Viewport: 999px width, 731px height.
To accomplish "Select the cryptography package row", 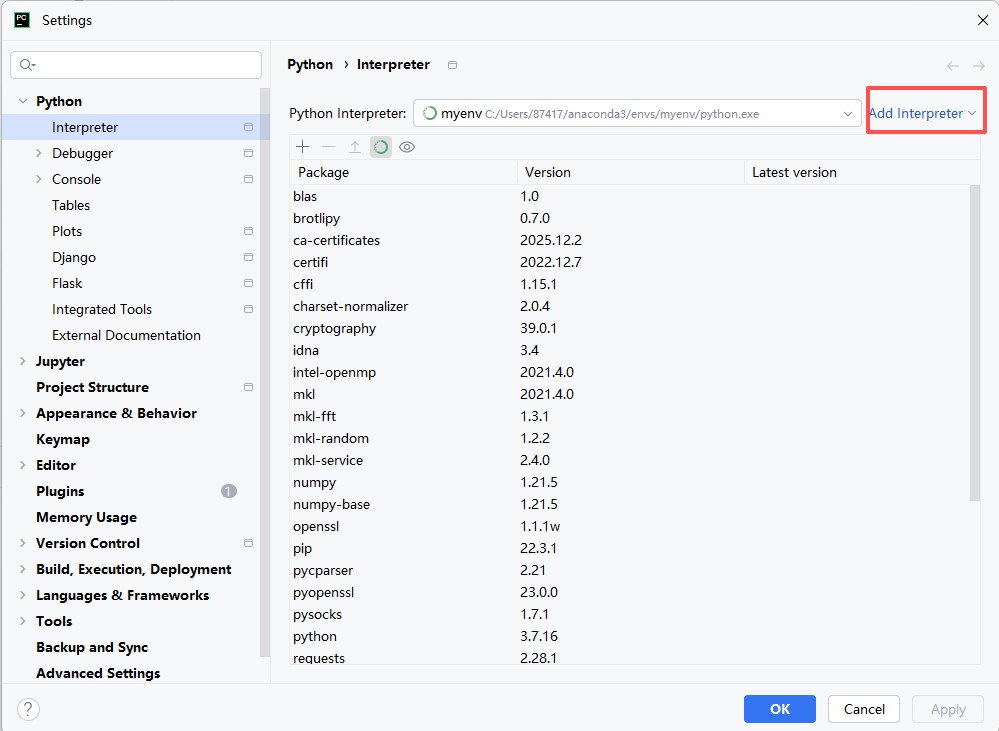I will 629,328.
